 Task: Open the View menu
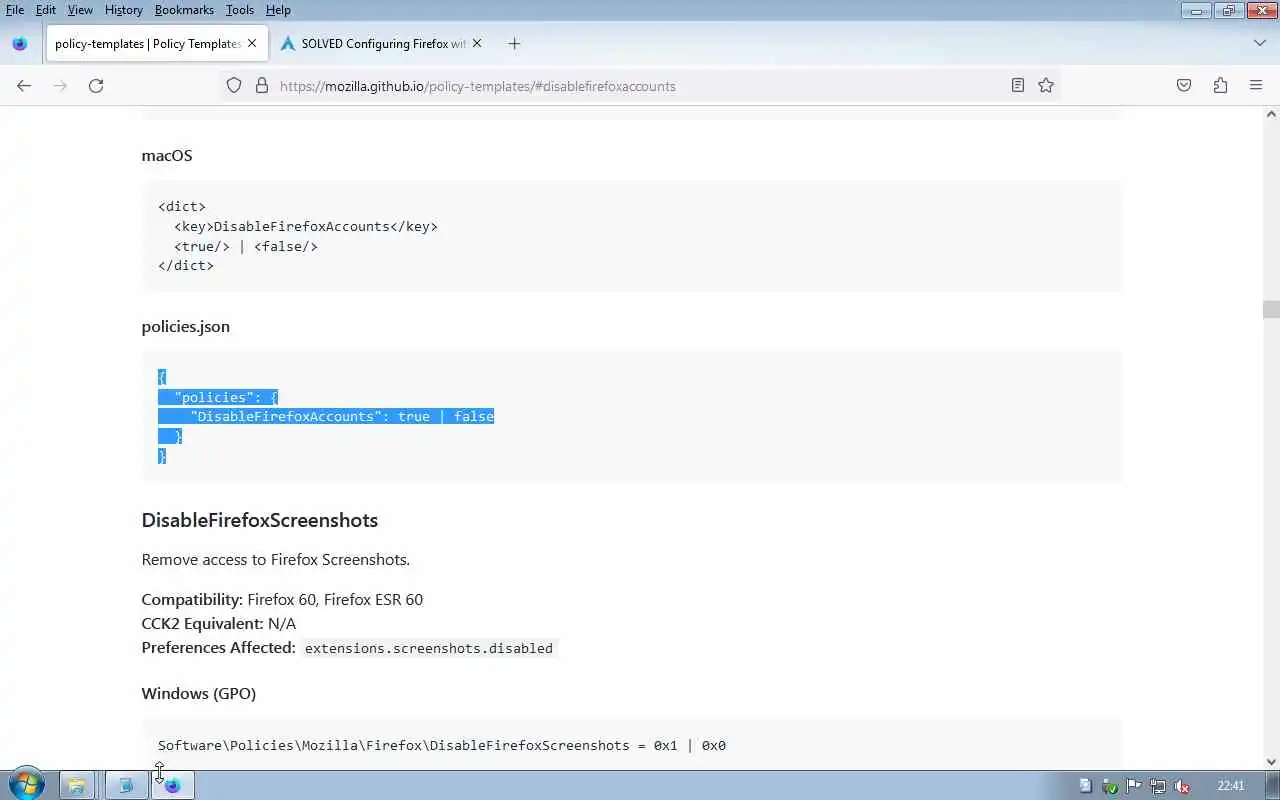click(80, 10)
